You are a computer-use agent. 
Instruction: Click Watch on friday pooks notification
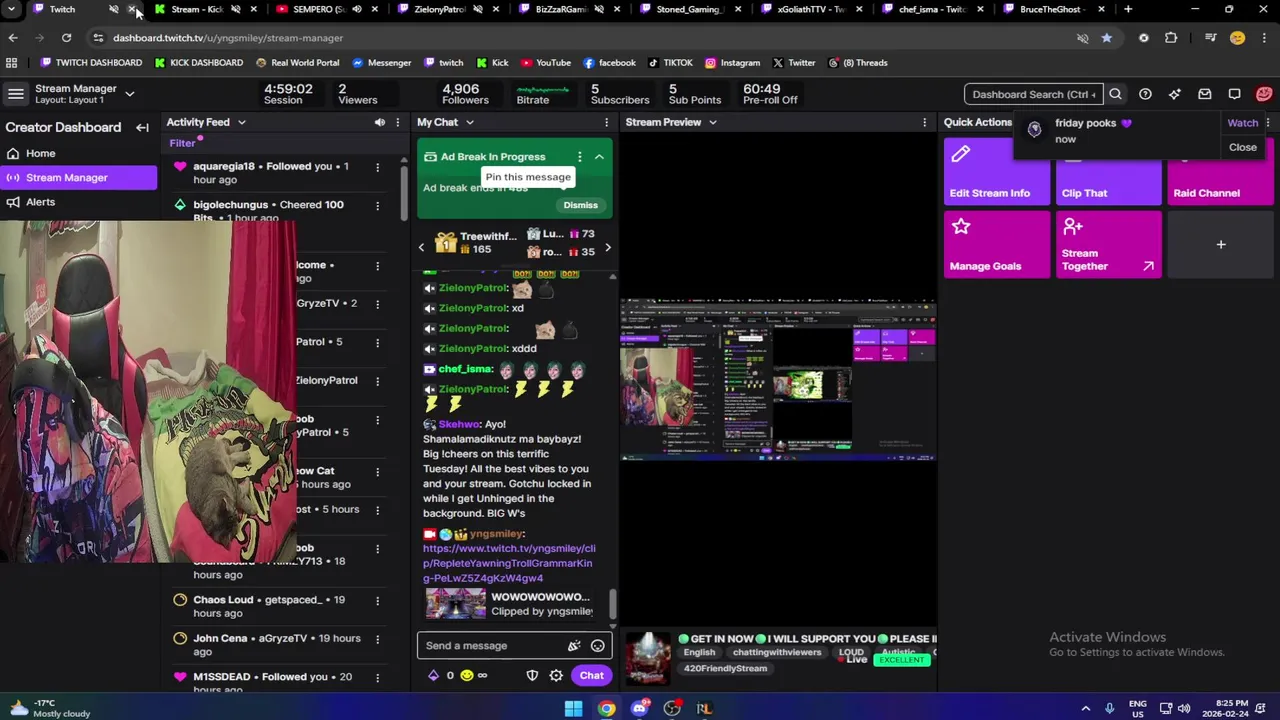(x=1242, y=123)
